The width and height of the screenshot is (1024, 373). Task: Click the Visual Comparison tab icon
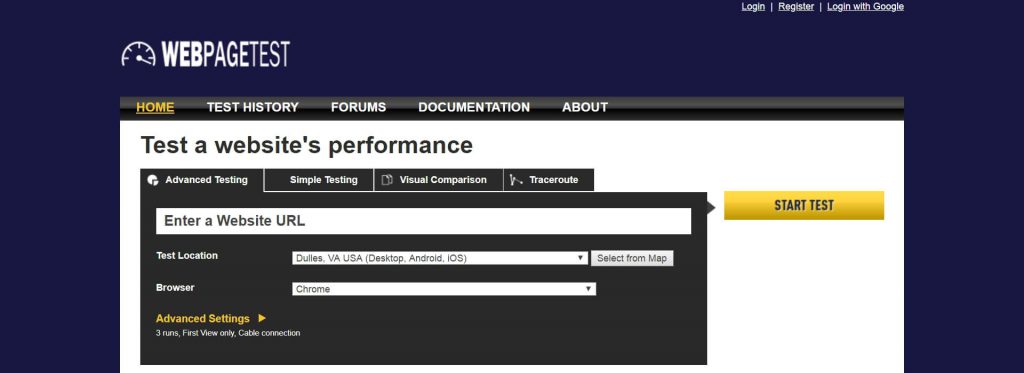point(387,180)
